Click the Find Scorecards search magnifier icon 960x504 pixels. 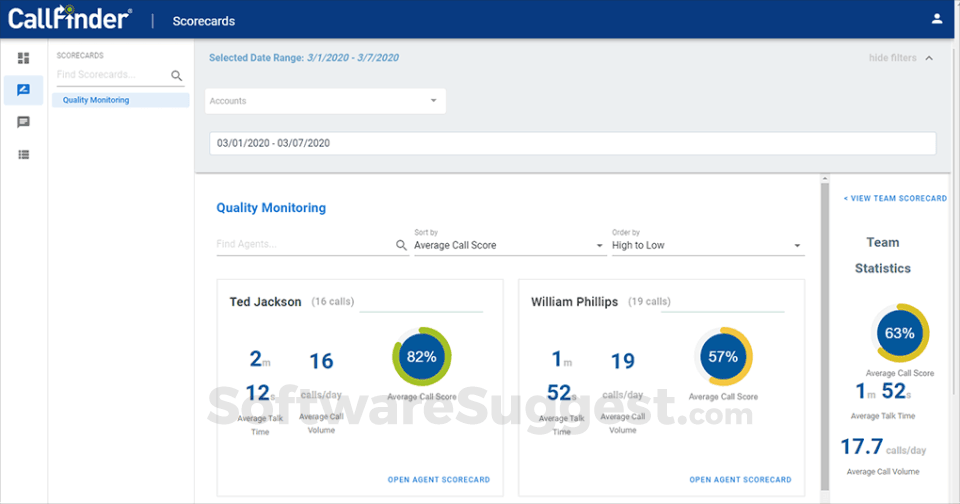point(177,75)
